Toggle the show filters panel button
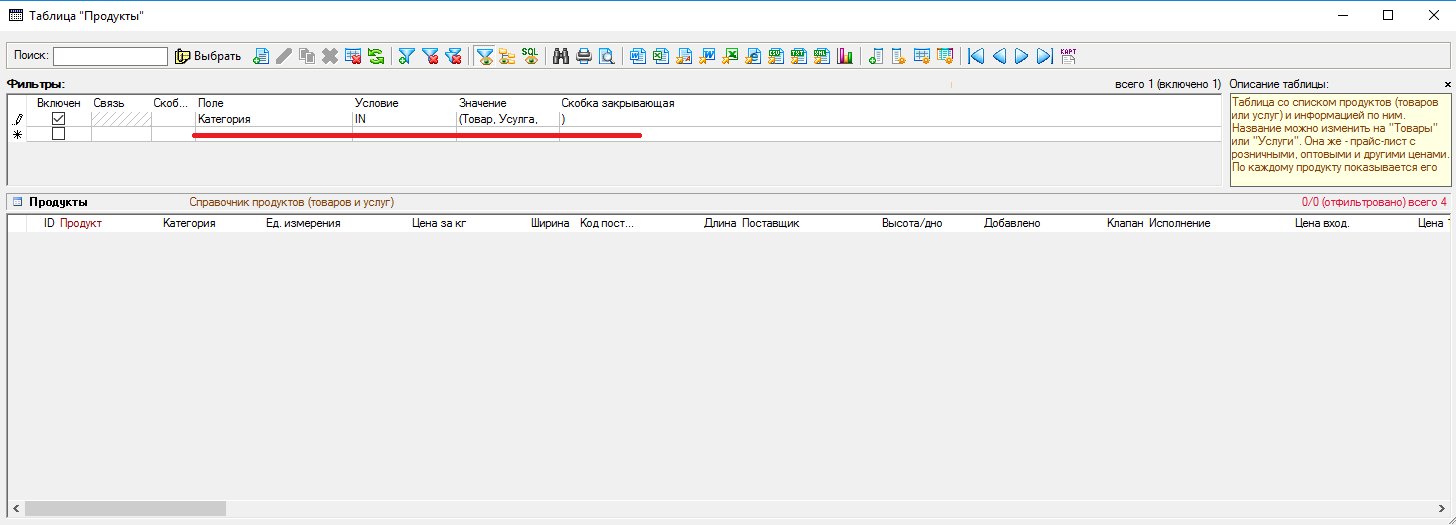The image size is (1456, 525). point(484,56)
